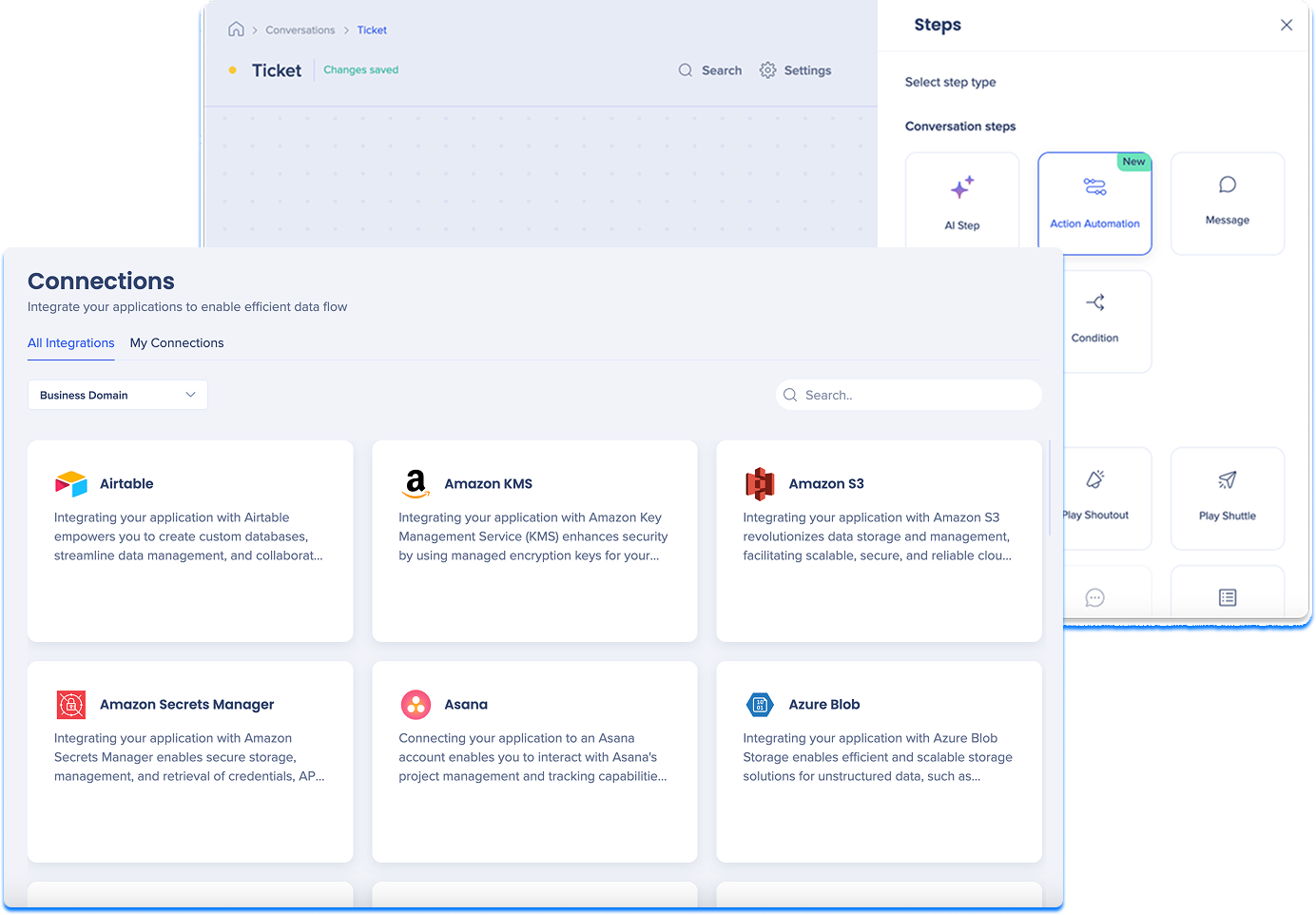The image size is (1316, 915).
Task: Click the Azure Blob logo icon
Action: pos(760,705)
